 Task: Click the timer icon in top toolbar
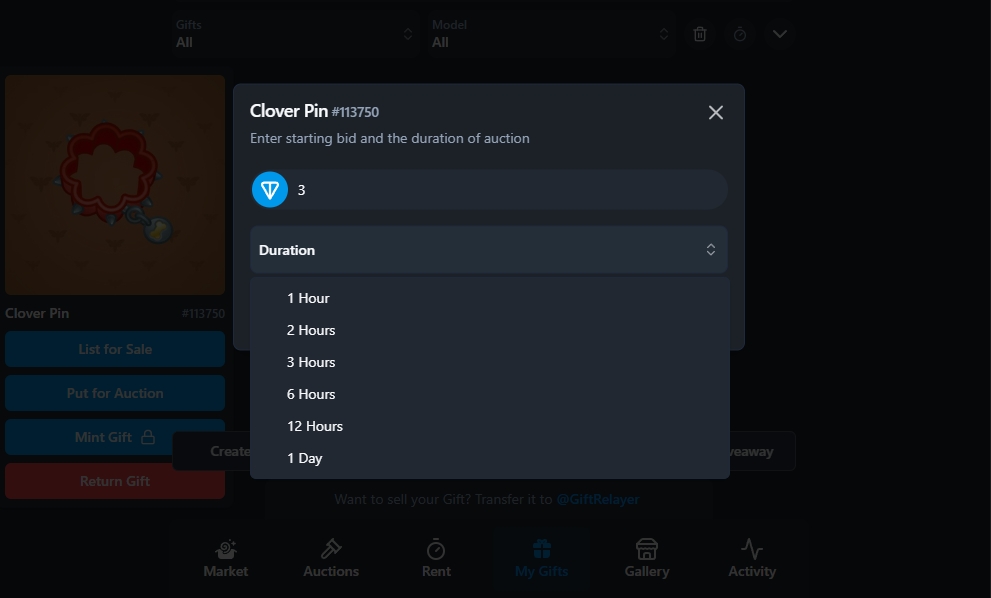[739, 34]
